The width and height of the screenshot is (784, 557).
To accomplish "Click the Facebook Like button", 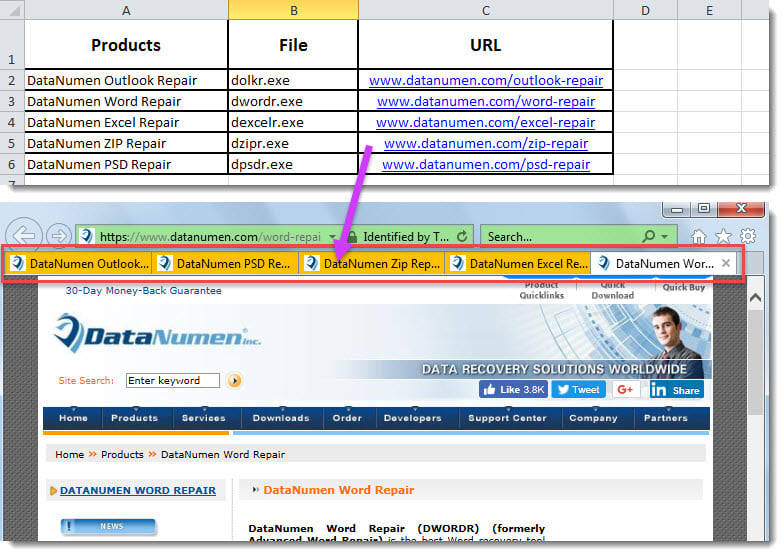I will tap(513, 390).
